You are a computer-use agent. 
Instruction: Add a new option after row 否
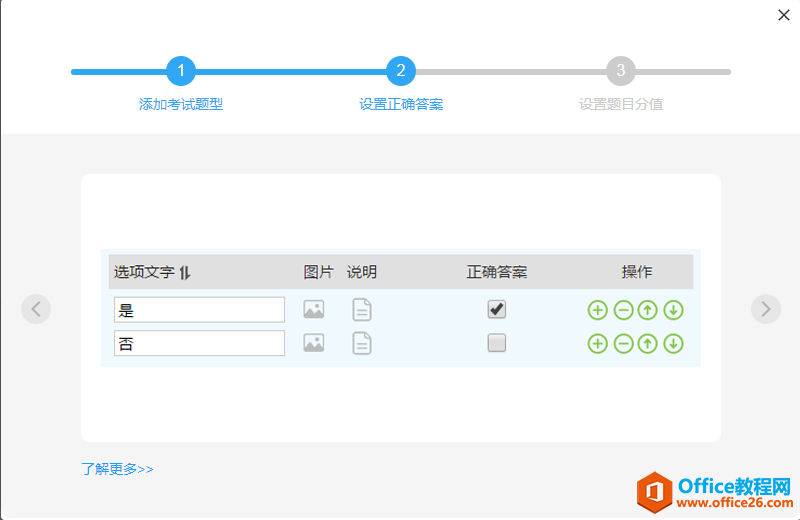pyautogui.click(x=597, y=343)
